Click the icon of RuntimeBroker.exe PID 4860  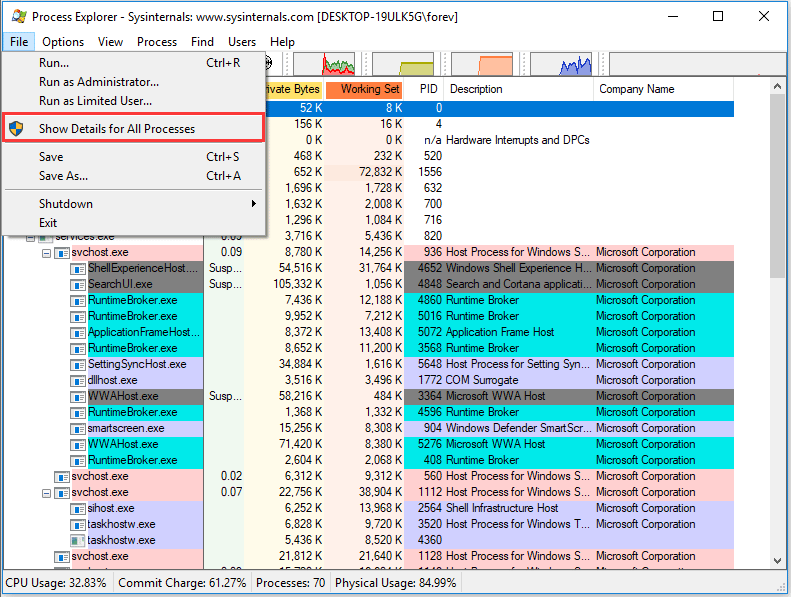click(78, 301)
